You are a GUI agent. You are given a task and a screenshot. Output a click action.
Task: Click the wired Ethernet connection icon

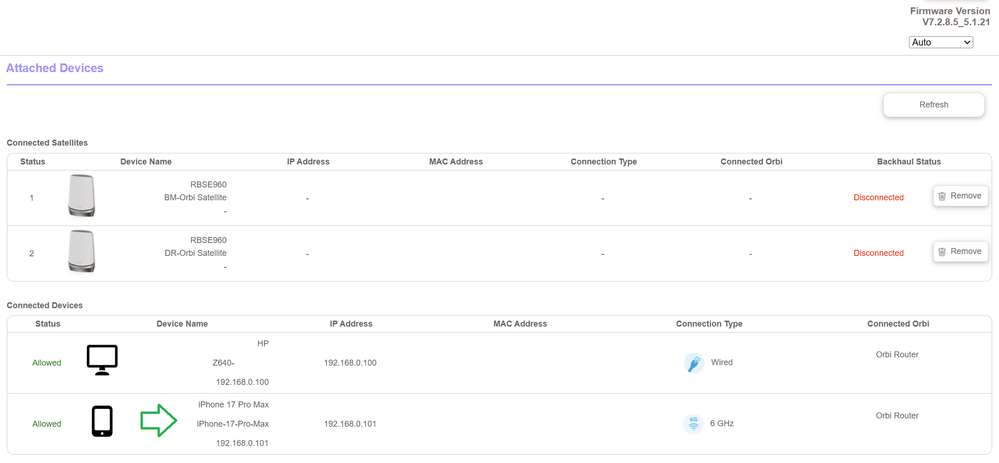693,363
